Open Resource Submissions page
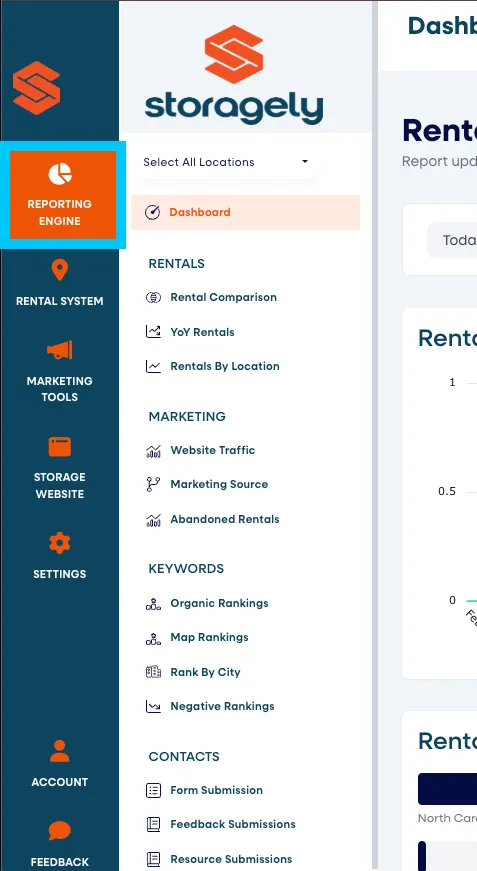The width and height of the screenshot is (477, 871). coord(231,859)
